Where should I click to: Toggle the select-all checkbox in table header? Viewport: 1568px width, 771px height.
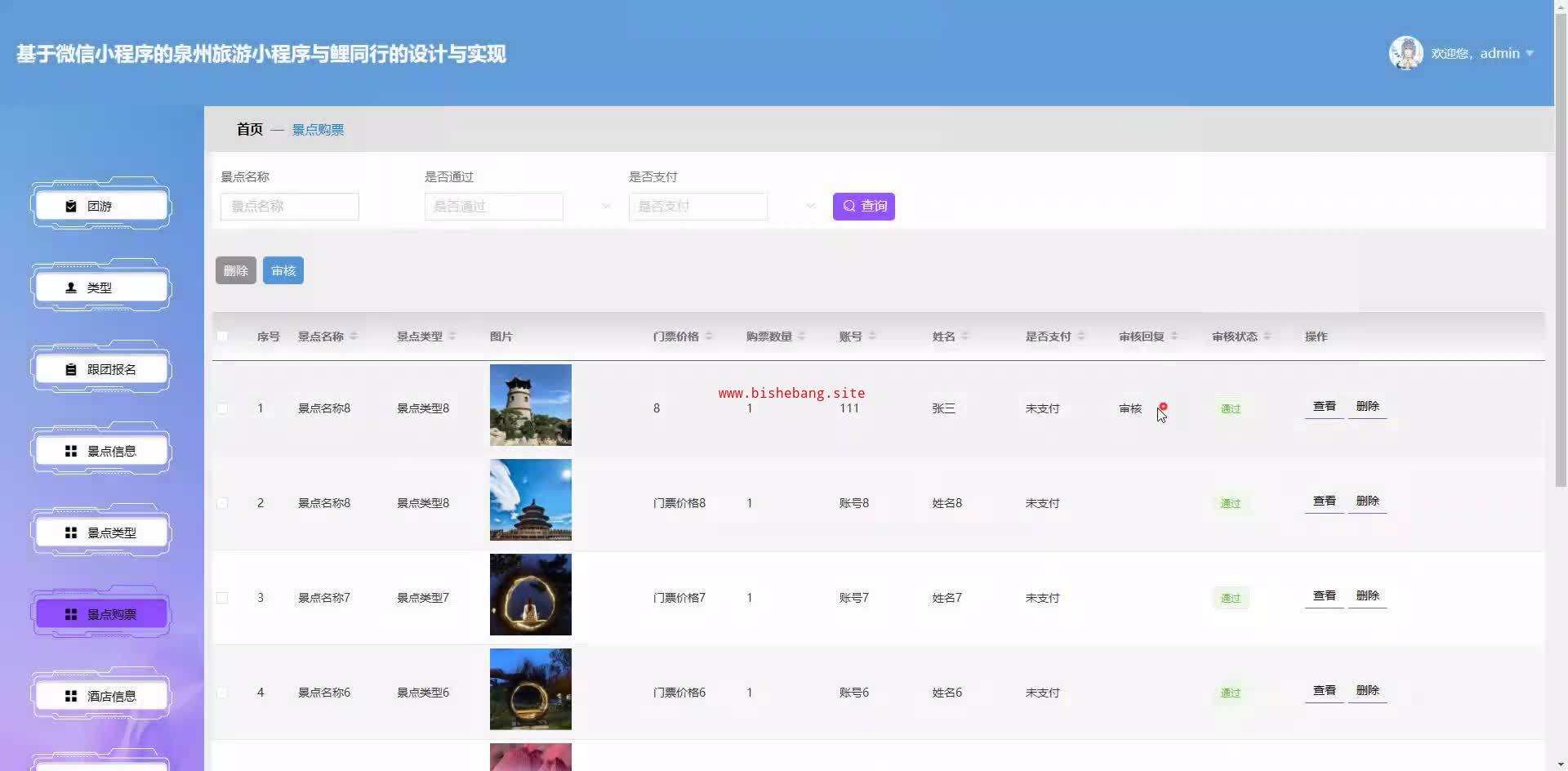[222, 336]
